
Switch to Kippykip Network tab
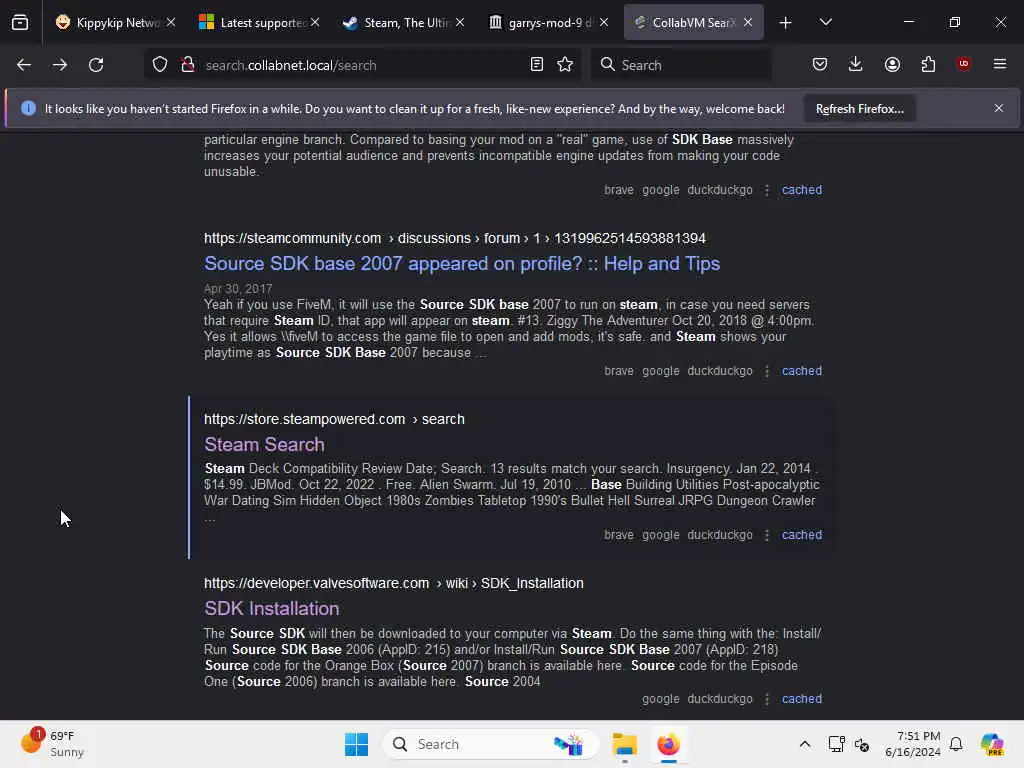(108, 22)
